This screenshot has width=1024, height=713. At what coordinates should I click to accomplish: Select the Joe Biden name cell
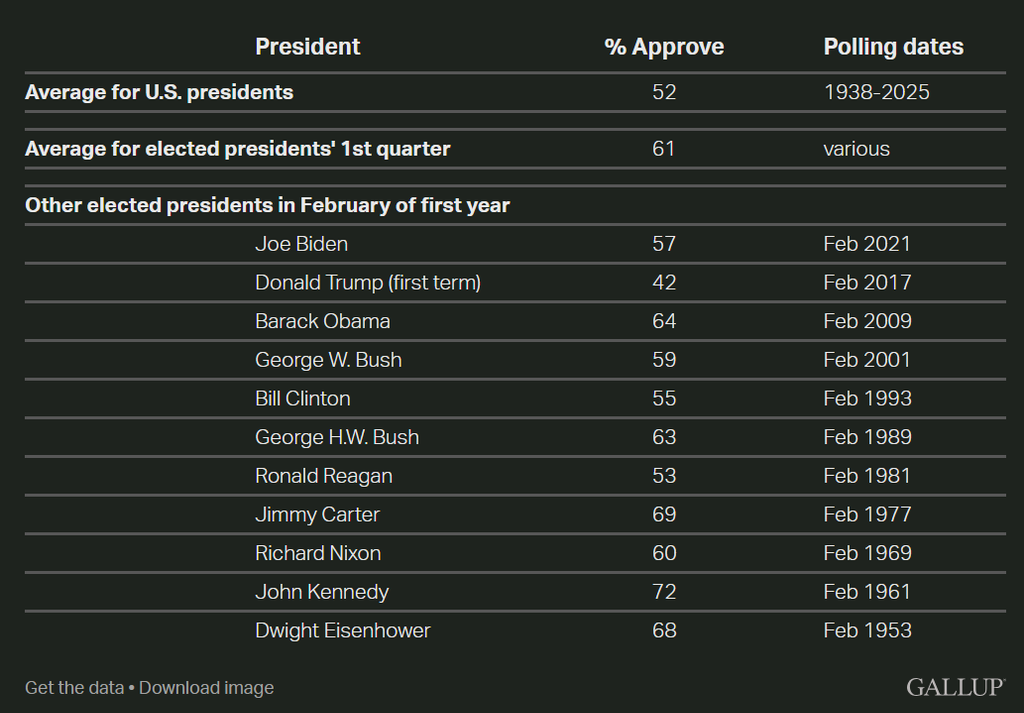(x=301, y=244)
